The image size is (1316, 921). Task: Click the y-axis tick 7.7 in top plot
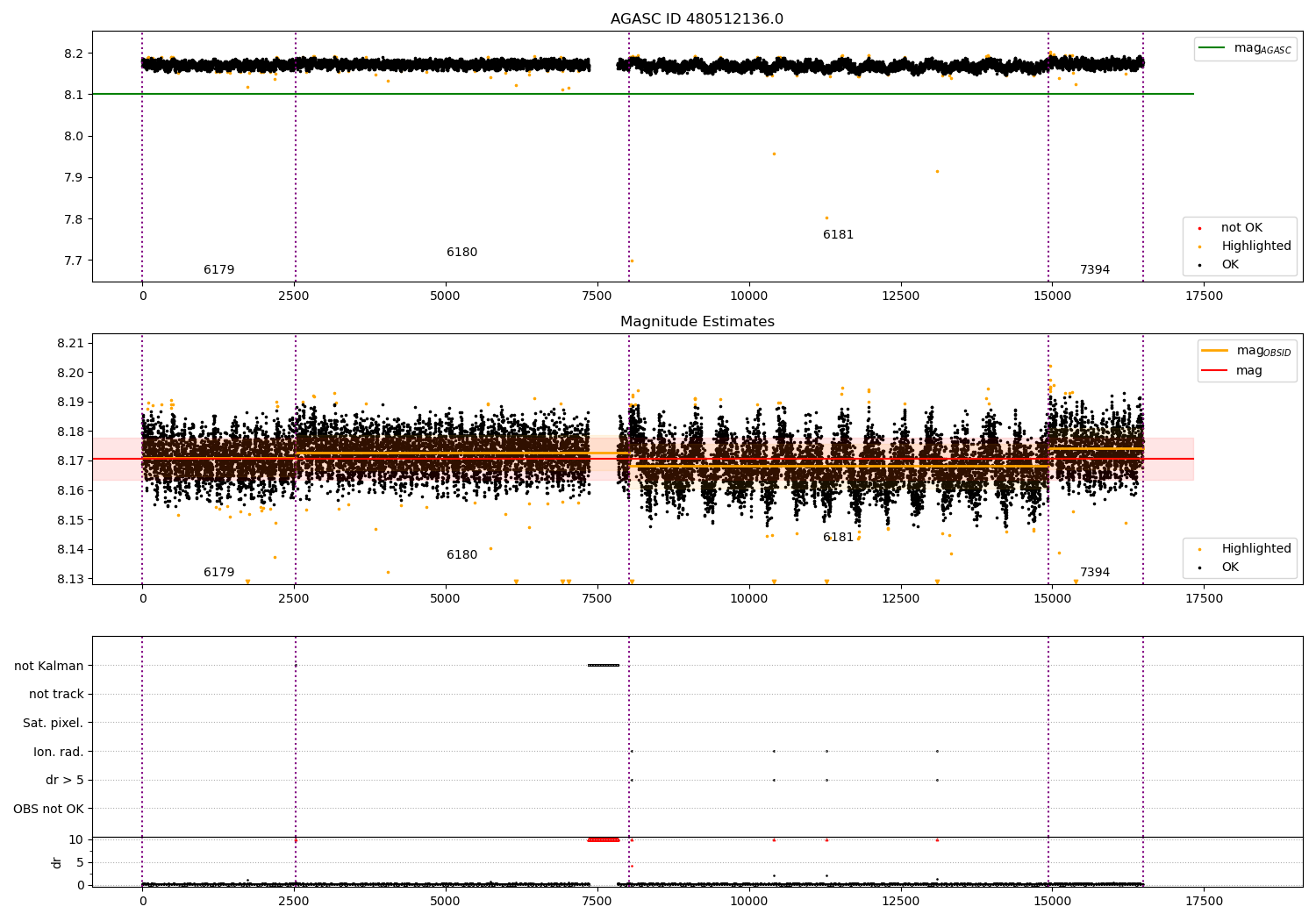click(75, 261)
